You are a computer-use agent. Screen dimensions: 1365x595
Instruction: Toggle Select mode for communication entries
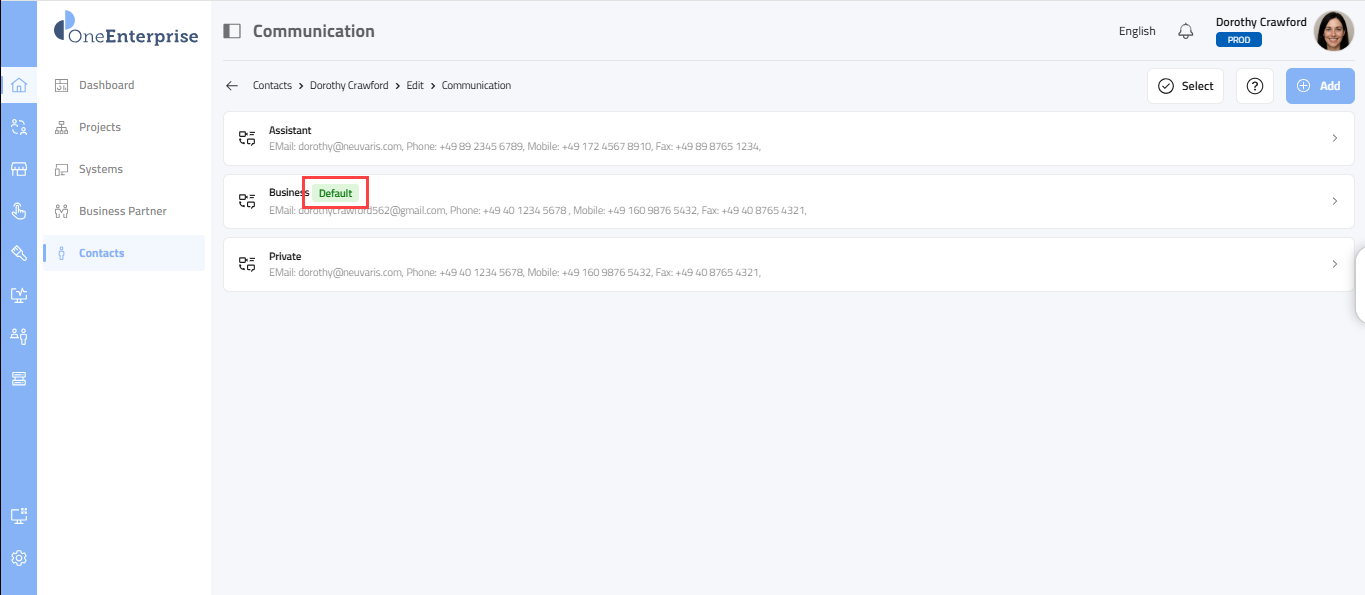[x=1185, y=86]
